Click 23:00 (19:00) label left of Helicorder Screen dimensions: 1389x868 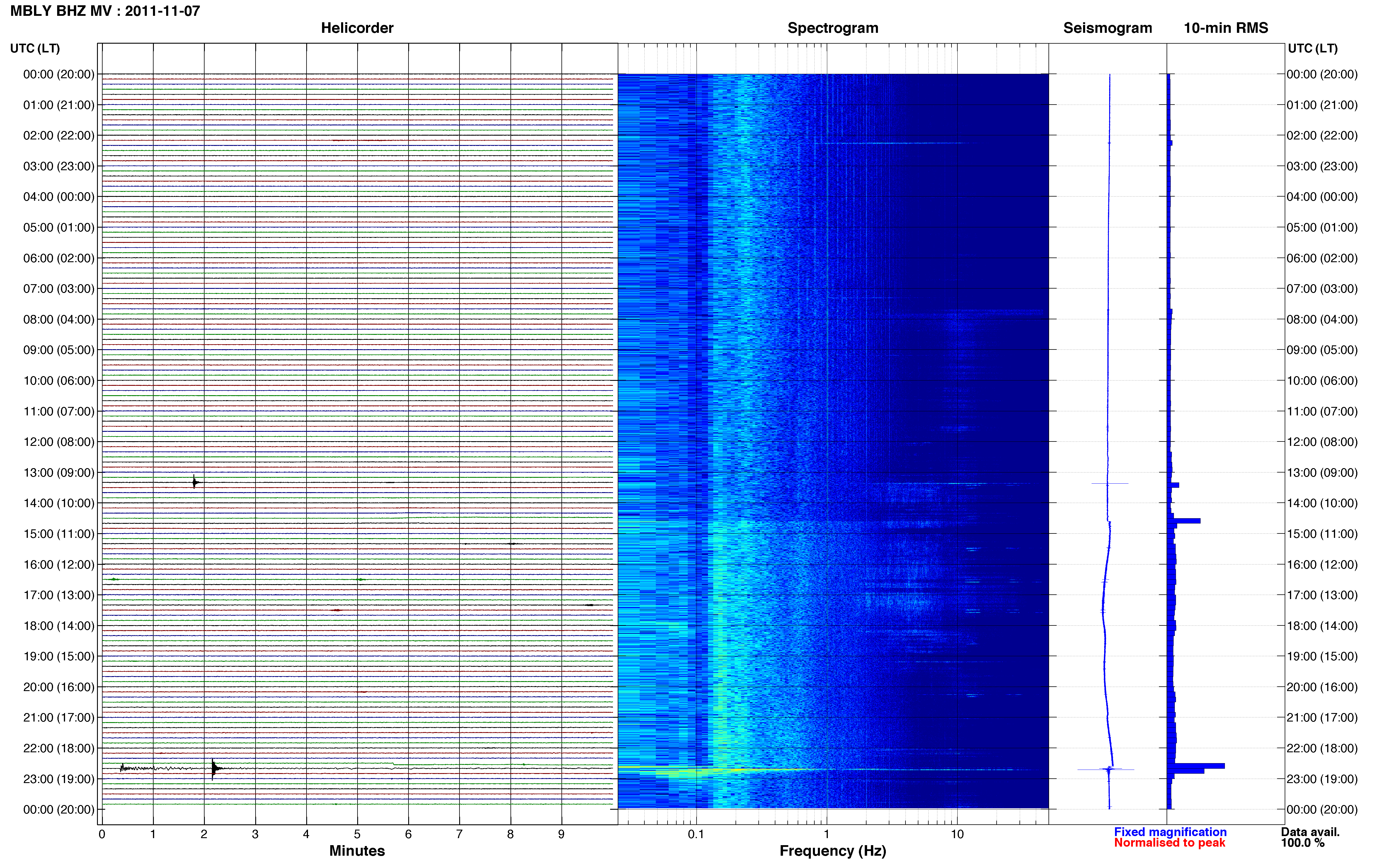coord(59,779)
